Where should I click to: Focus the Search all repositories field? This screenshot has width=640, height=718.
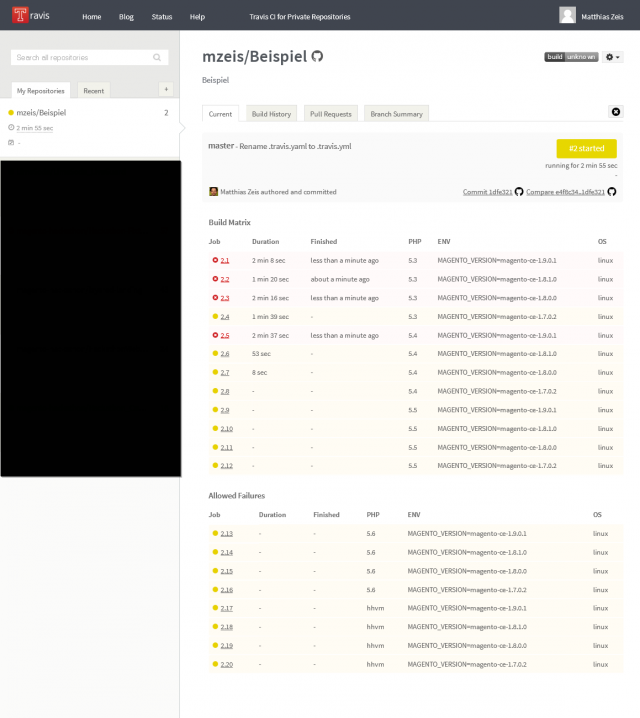tap(89, 58)
